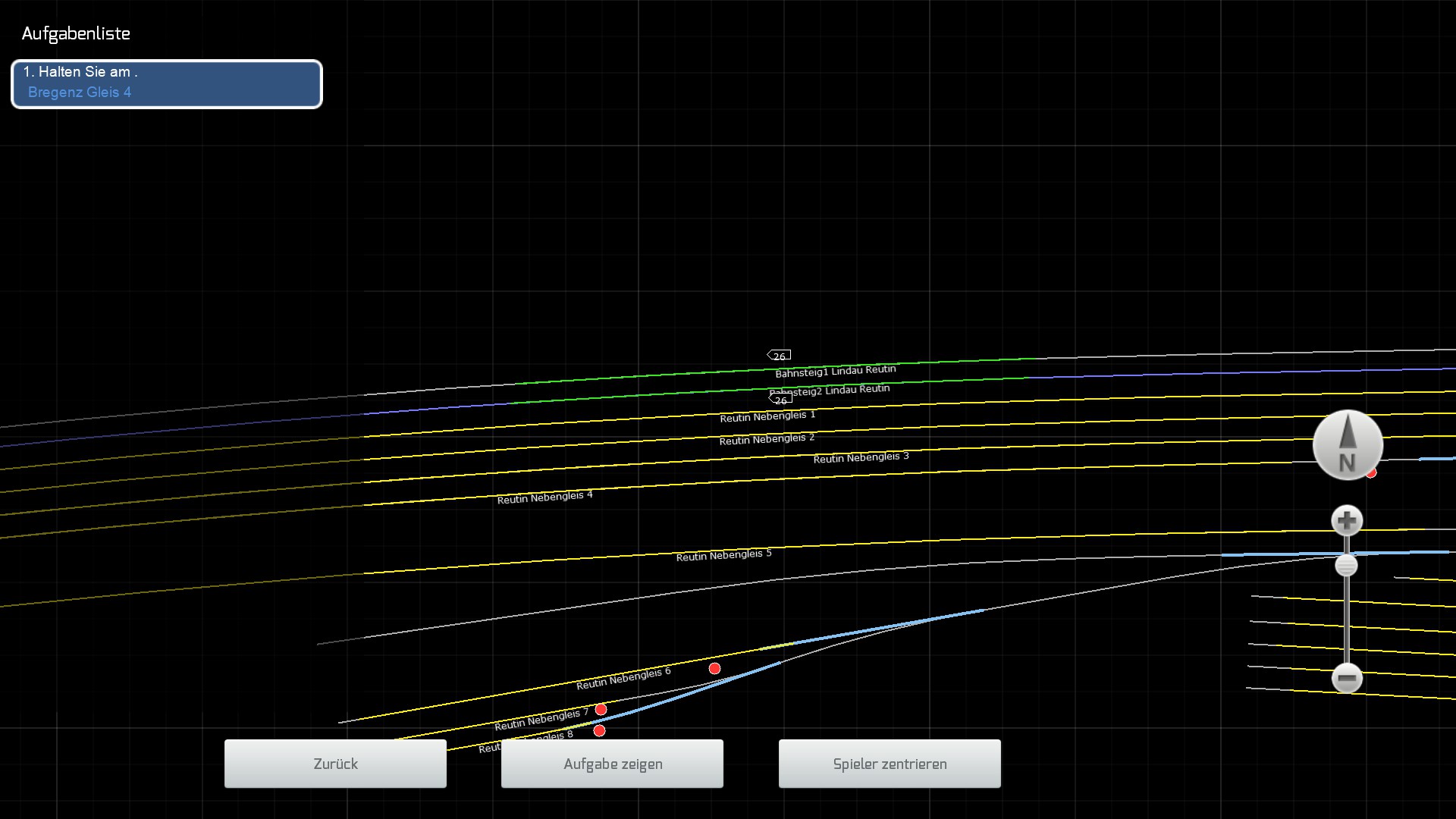This screenshot has height=819, width=1456.
Task: Select the Reutin Nebengleis 3 track label
Action: click(x=861, y=457)
